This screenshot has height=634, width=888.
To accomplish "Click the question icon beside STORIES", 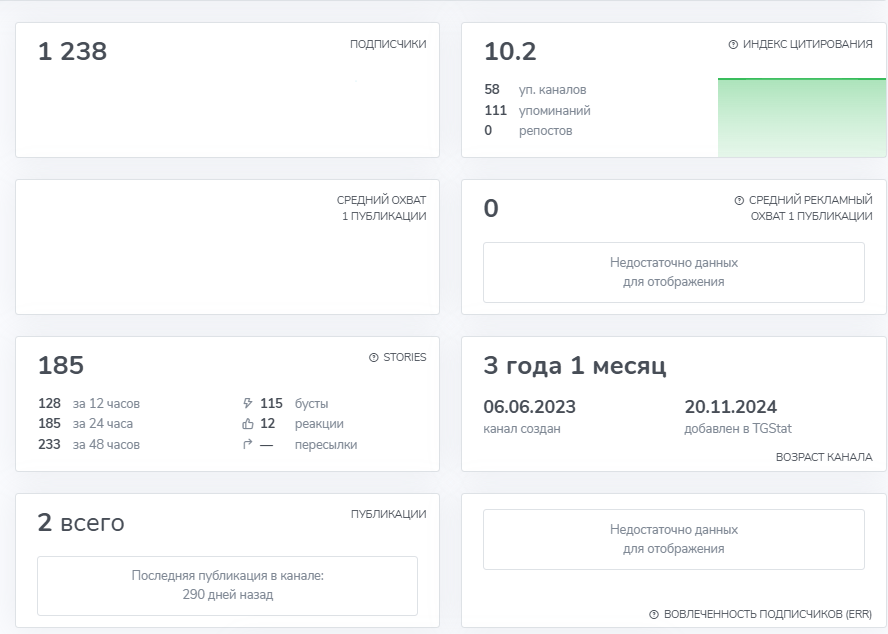I will pos(374,358).
